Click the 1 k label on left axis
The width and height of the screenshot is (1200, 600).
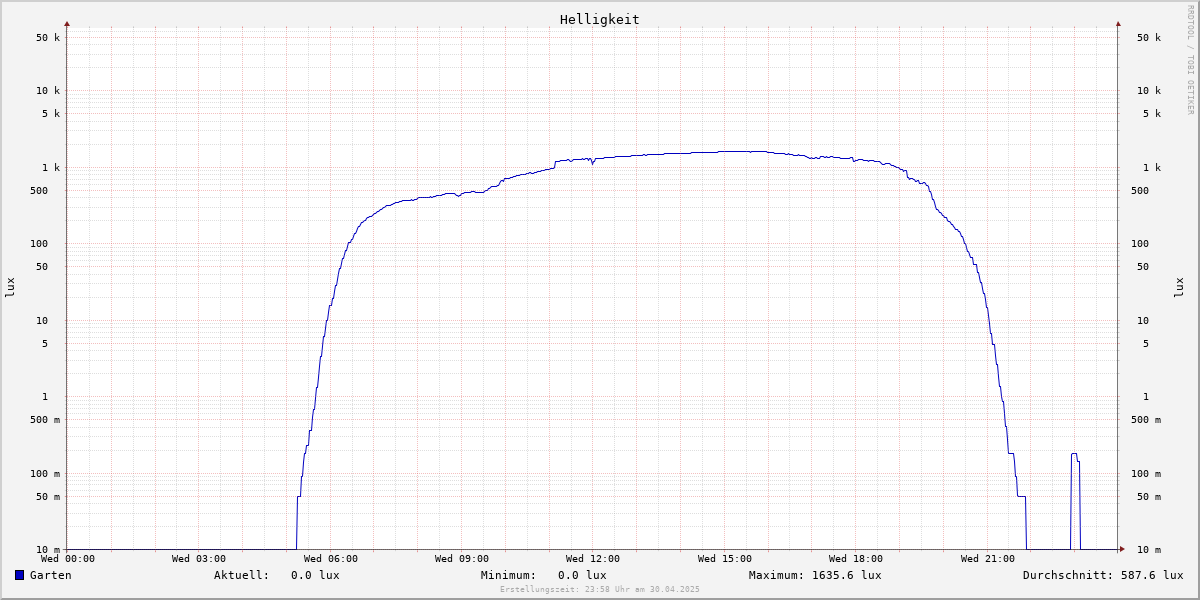coord(51,167)
